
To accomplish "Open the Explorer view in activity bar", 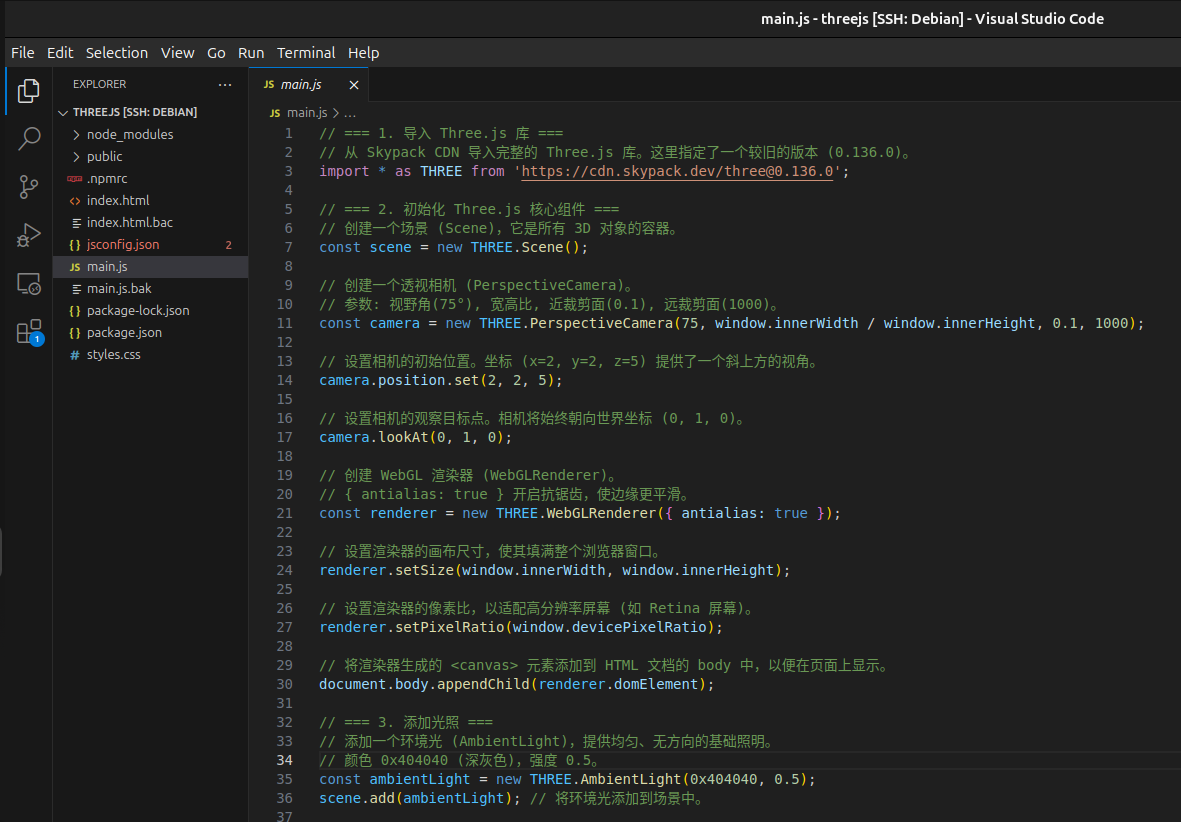I will coord(29,91).
